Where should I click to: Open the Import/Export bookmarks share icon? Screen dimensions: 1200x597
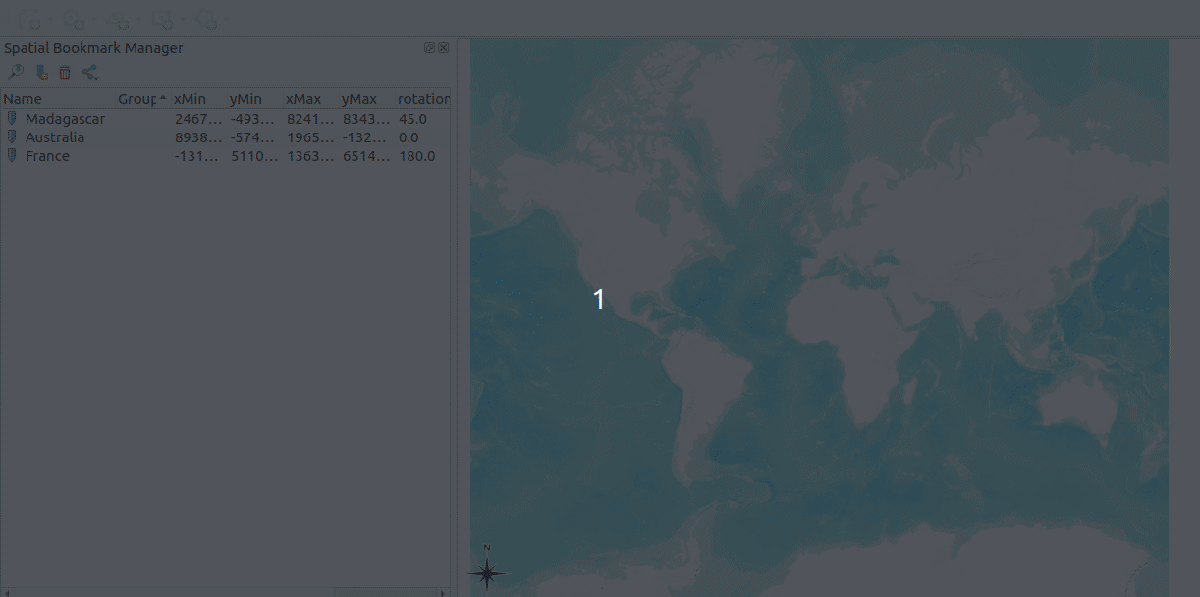tap(90, 72)
